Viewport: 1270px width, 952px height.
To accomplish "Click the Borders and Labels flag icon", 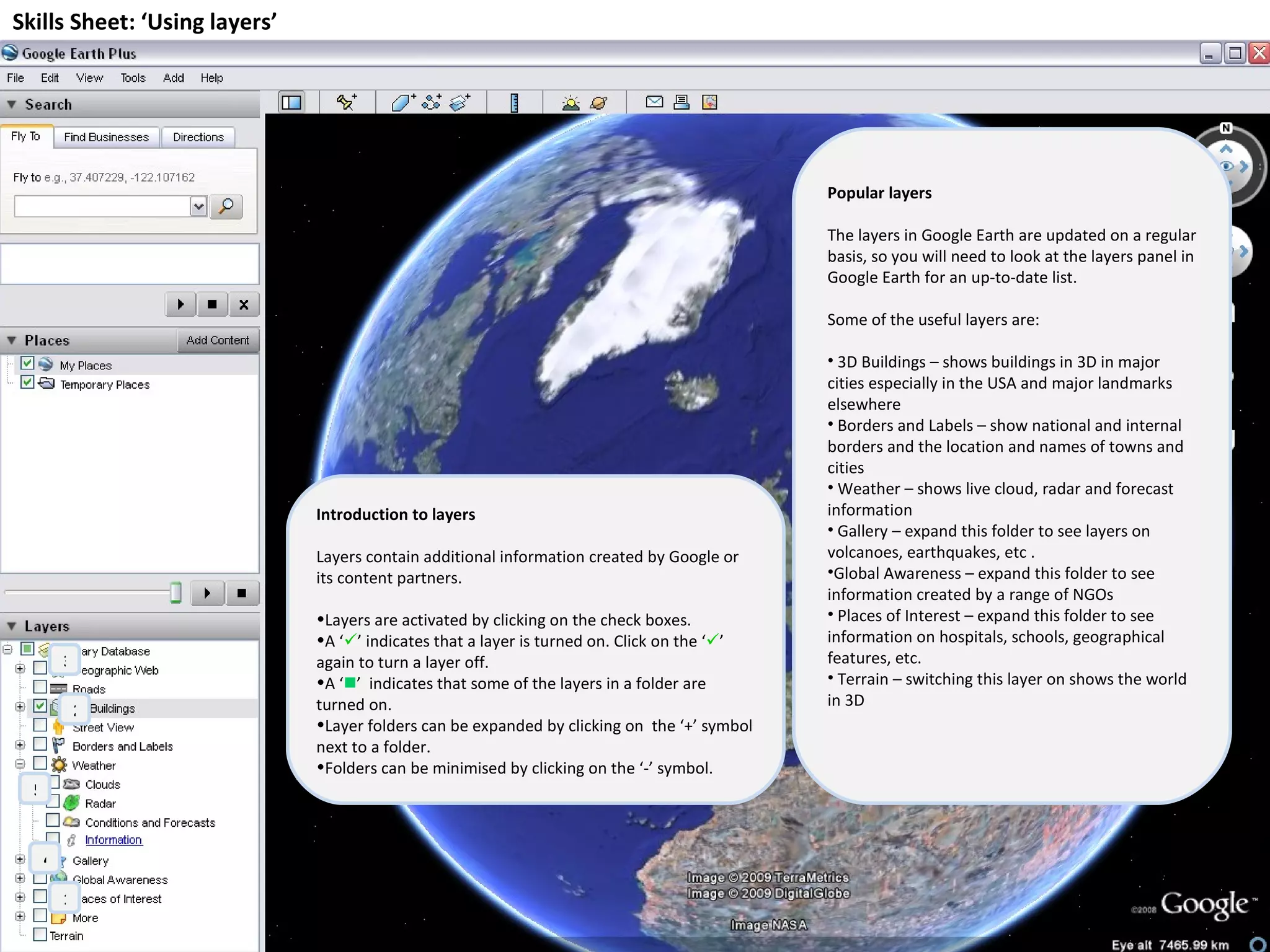I will coord(59,746).
